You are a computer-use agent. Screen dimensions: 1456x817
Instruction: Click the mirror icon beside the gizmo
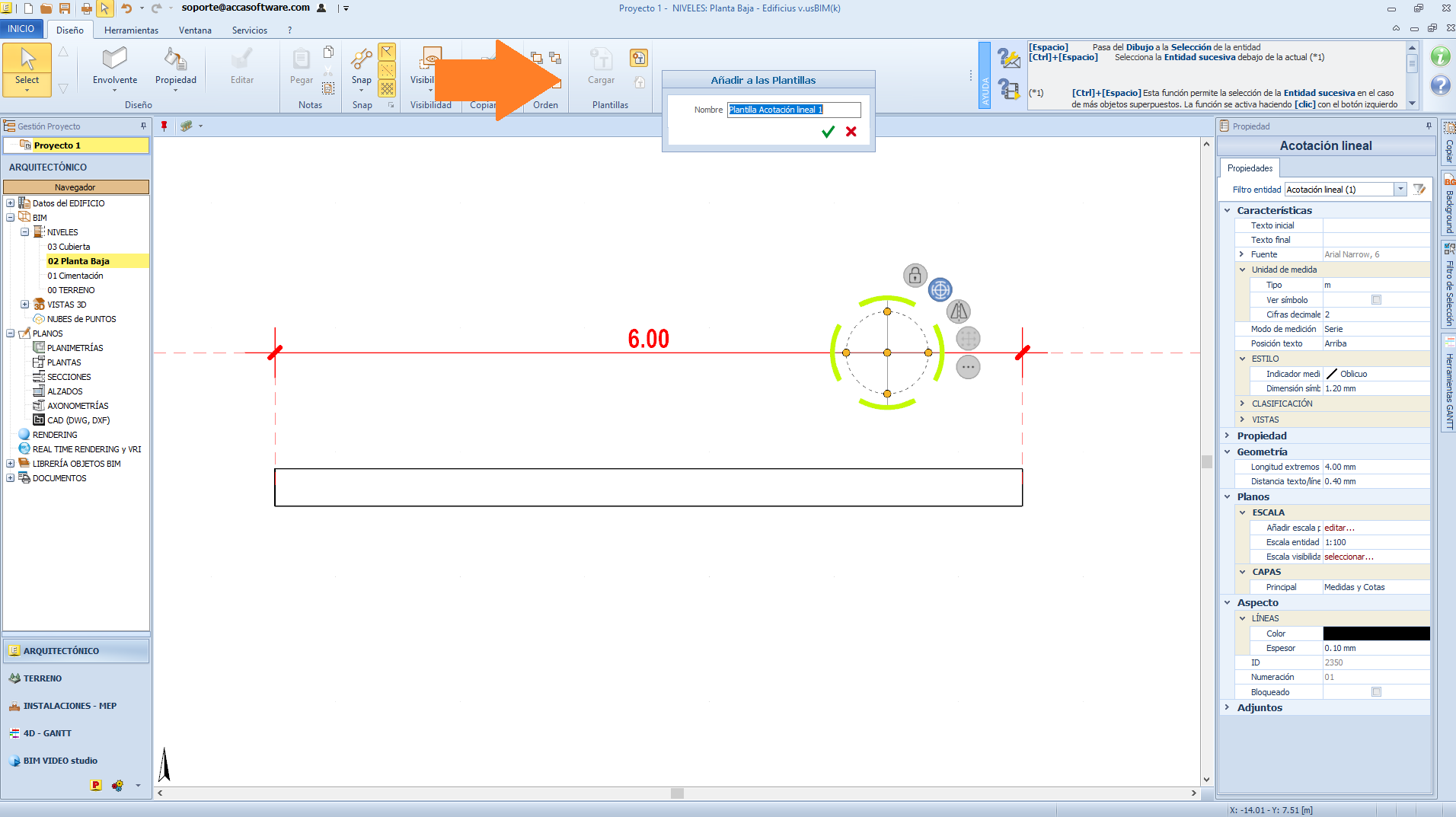pos(959,311)
